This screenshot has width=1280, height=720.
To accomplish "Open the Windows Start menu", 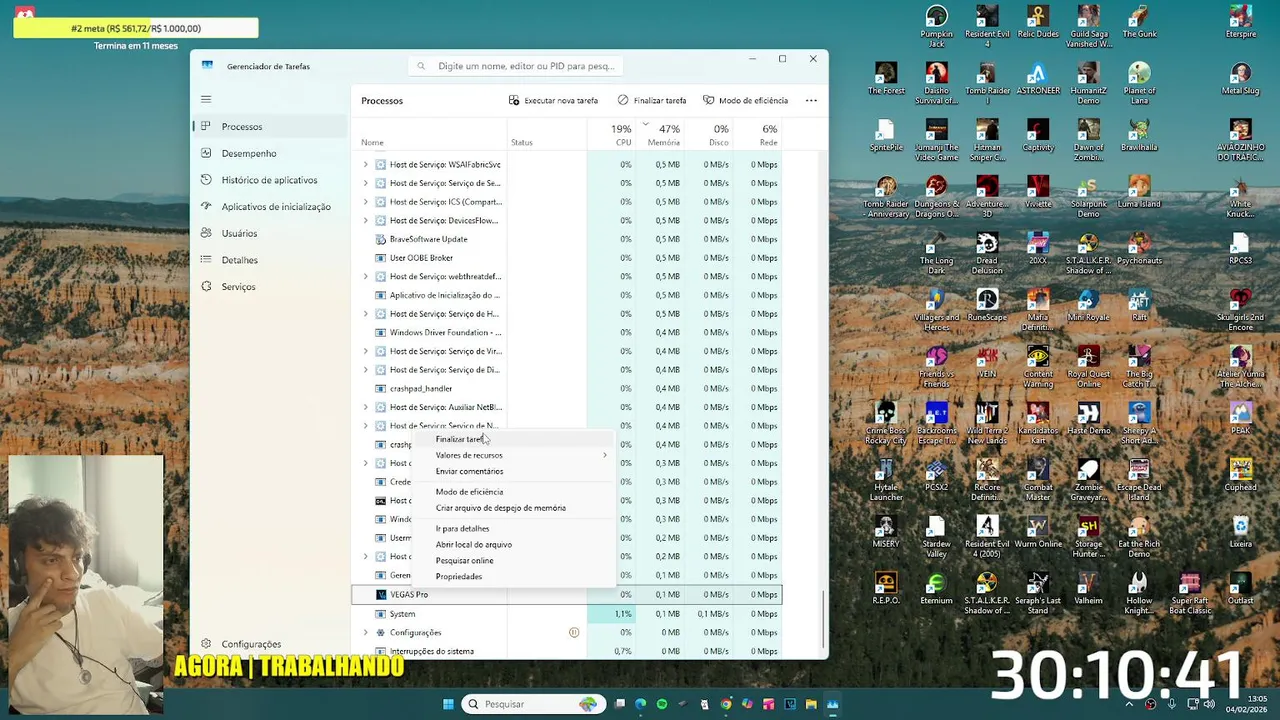I will [448, 704].
